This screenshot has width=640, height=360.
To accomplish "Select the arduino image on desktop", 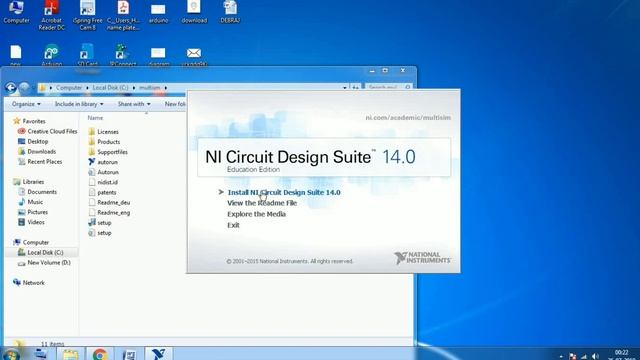I will pyautogui.click(x=158, y=13).
